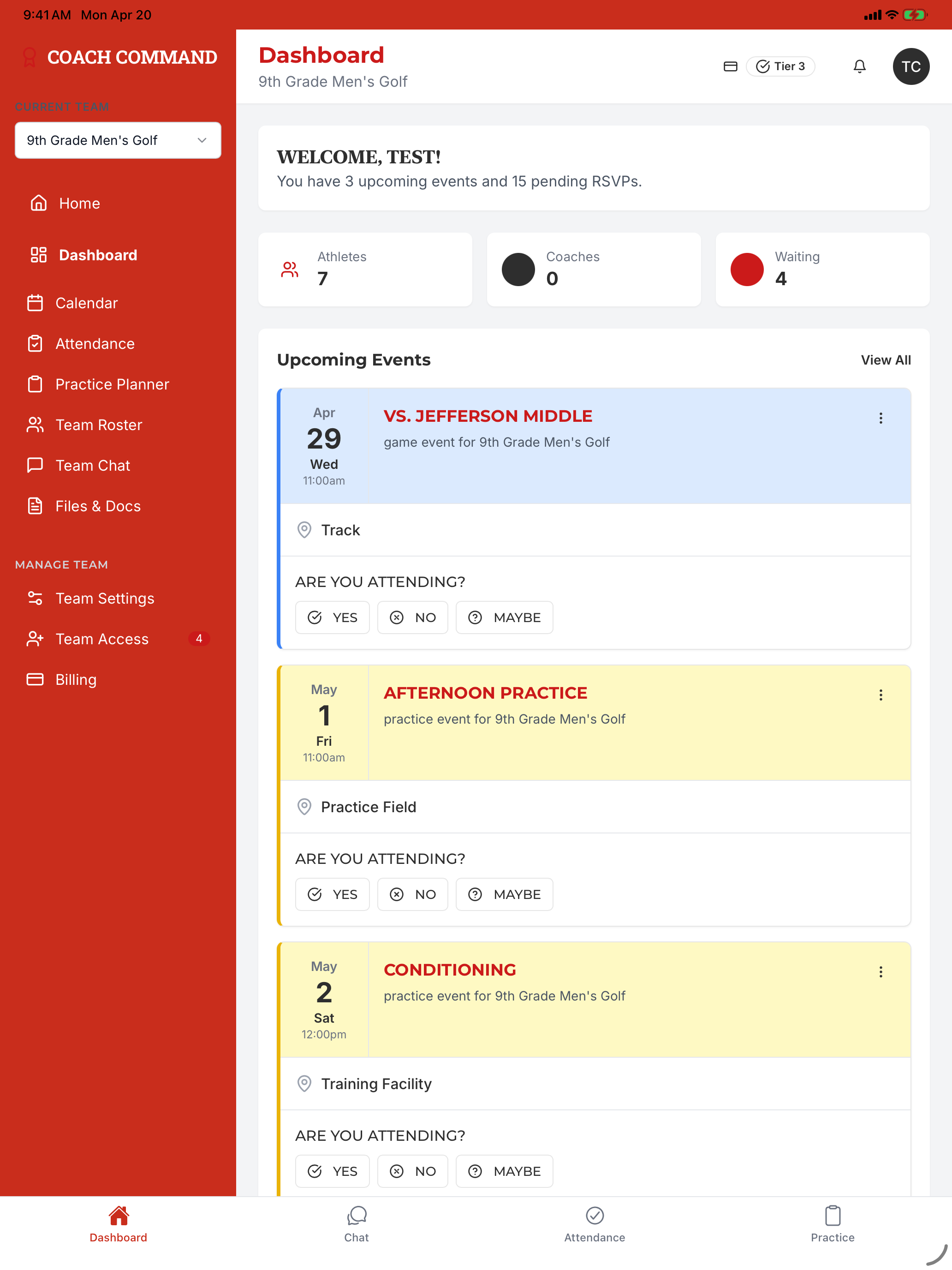Click the 'Track' location text
Viewport: 952px width, 1270px height.
point(340,530)
